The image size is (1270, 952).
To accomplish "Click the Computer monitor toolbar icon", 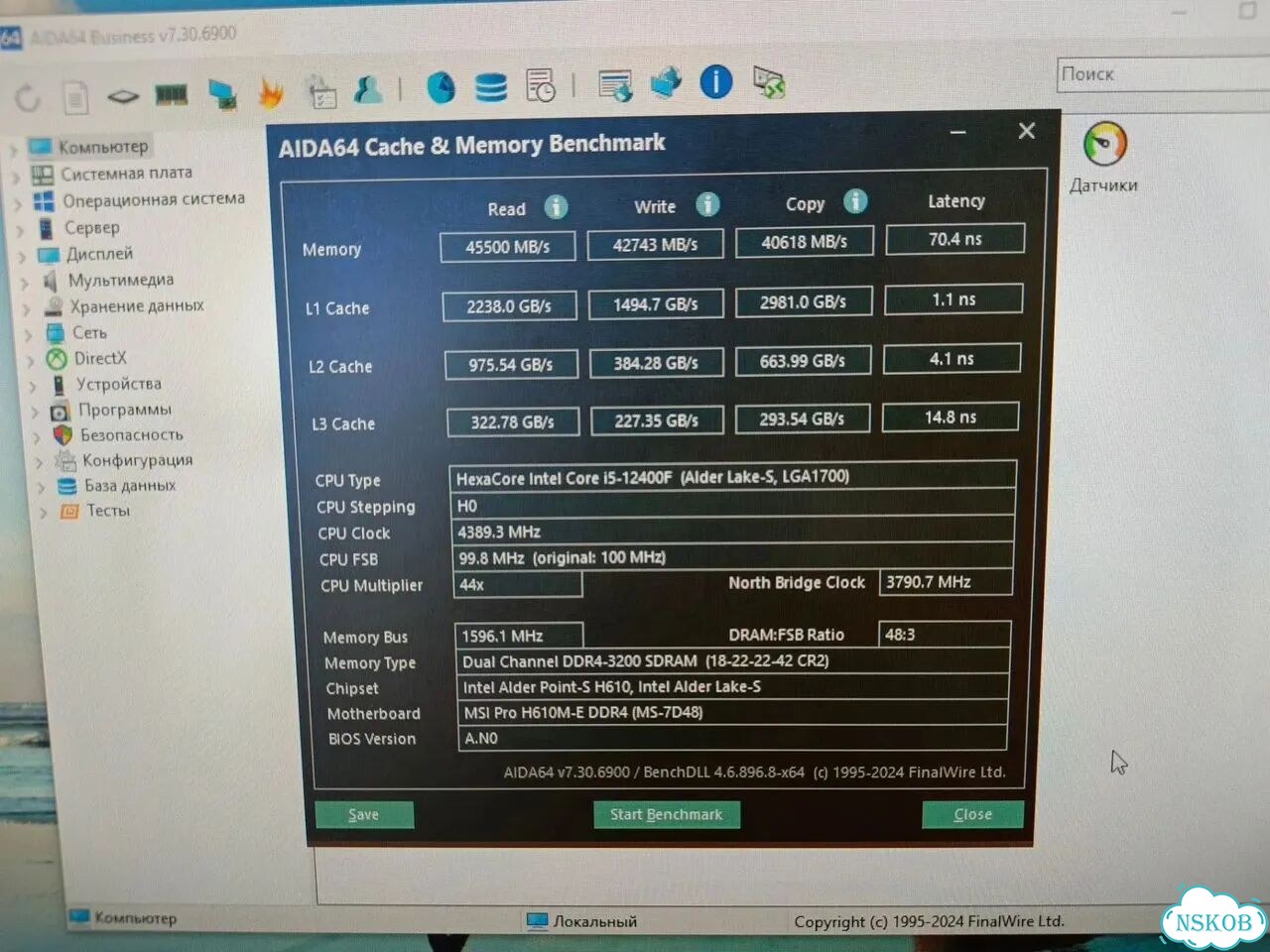I will point(222,94).
